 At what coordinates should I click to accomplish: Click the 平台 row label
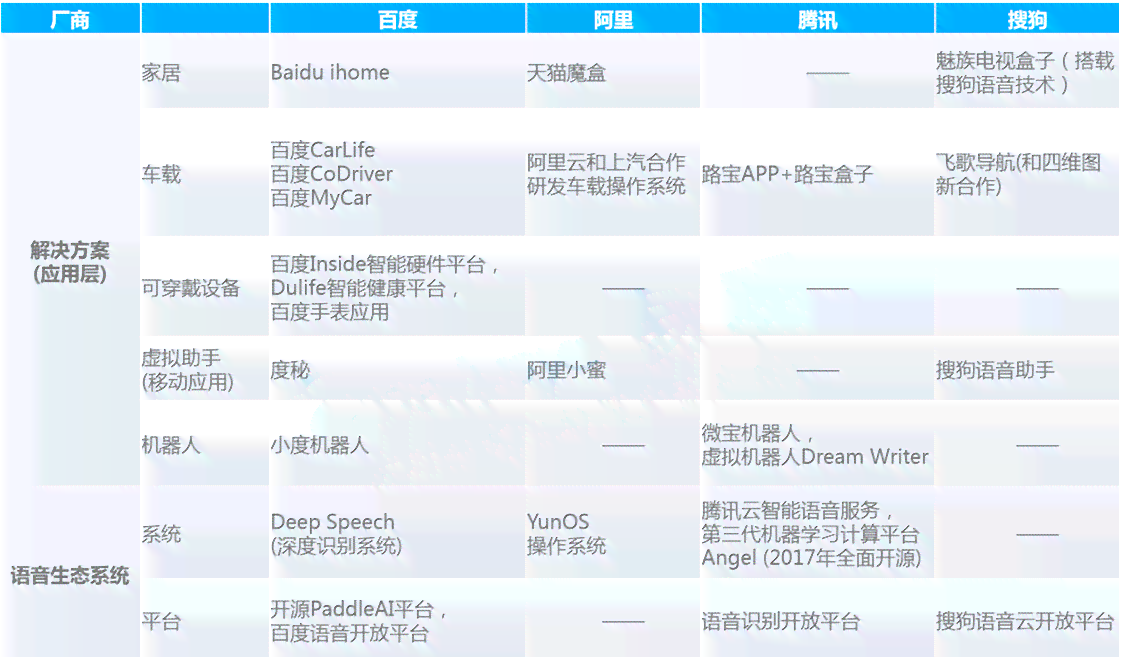click(x=161, y=621)
